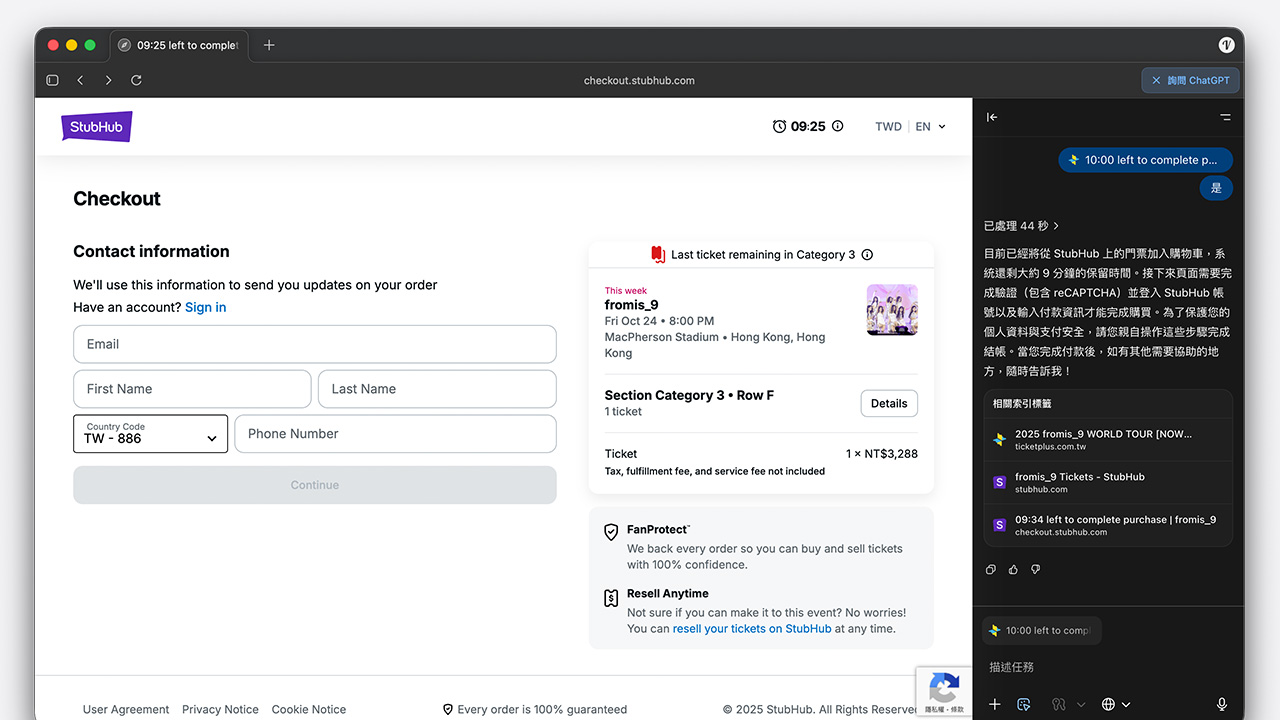Image resolution: width=1280 pixels, height=720 pixels.
Task: Click the microphone icon in chat input
Action: 1222,705
